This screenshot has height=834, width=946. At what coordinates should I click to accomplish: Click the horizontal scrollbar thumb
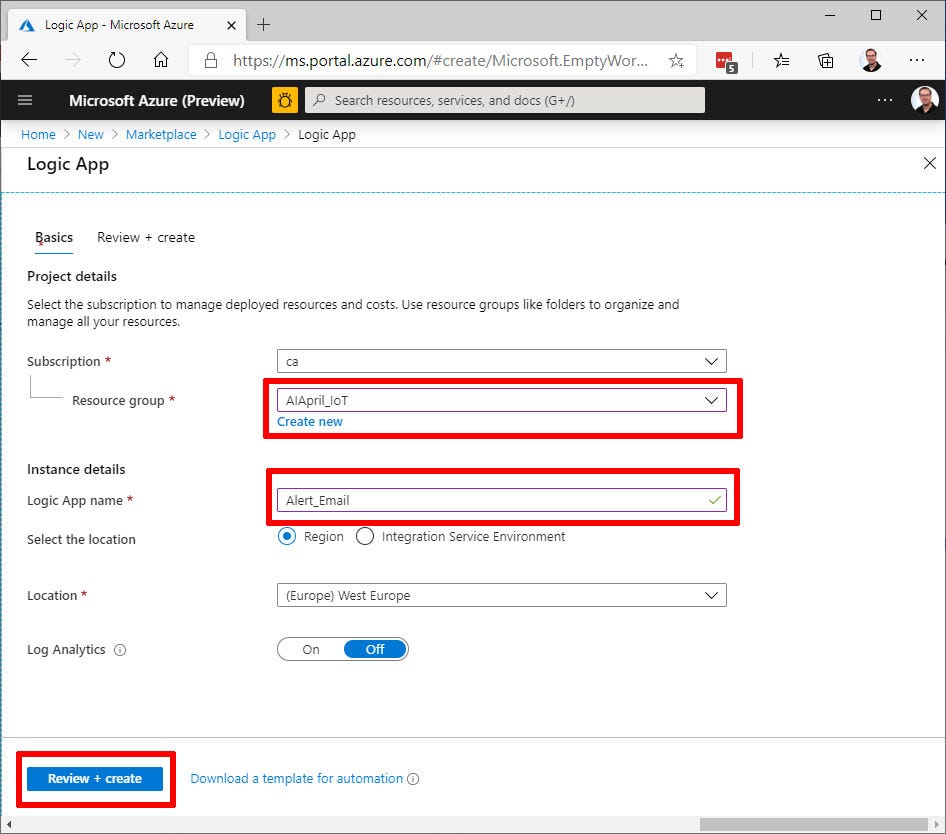click(x=813, y=824)
